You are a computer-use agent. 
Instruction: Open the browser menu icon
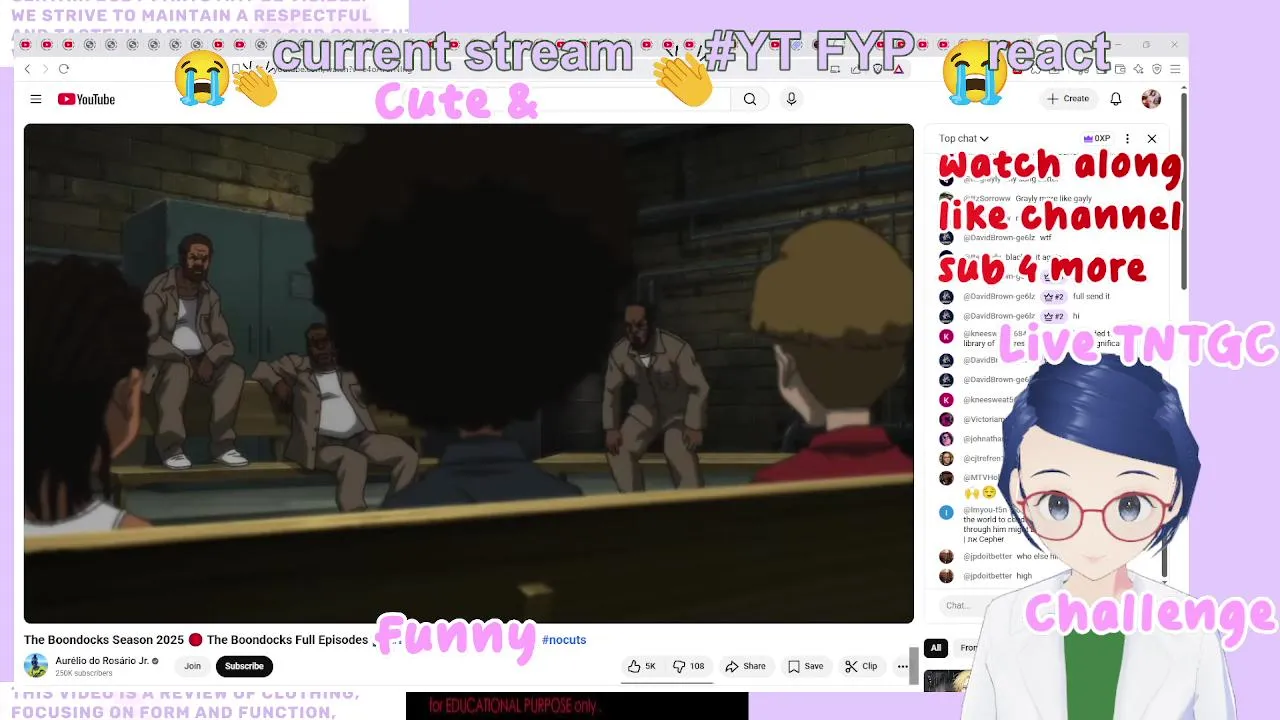(x=1175, y=69)
